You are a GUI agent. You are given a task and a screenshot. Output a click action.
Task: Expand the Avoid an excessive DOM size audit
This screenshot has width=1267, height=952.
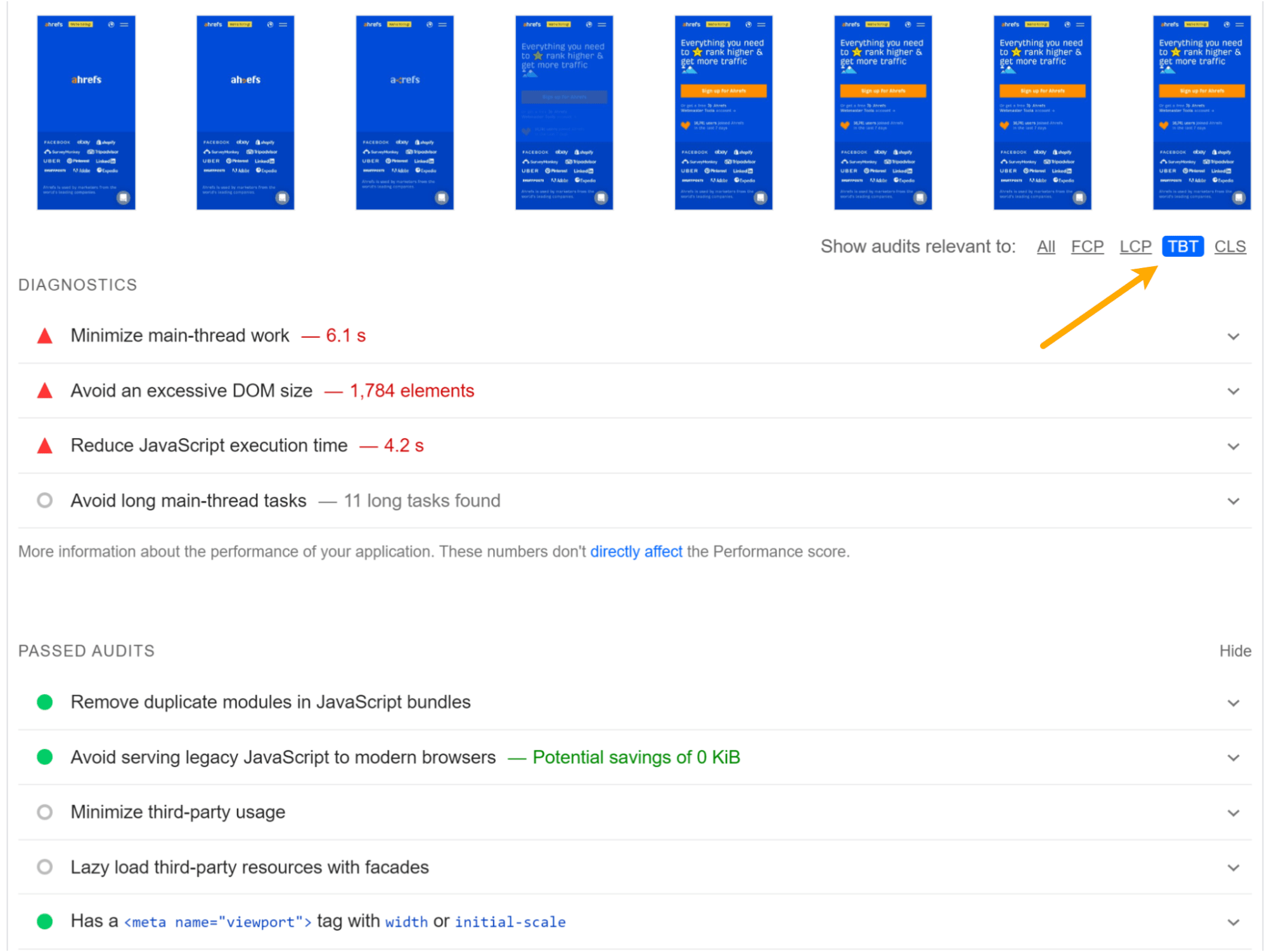click(1233, 391)
